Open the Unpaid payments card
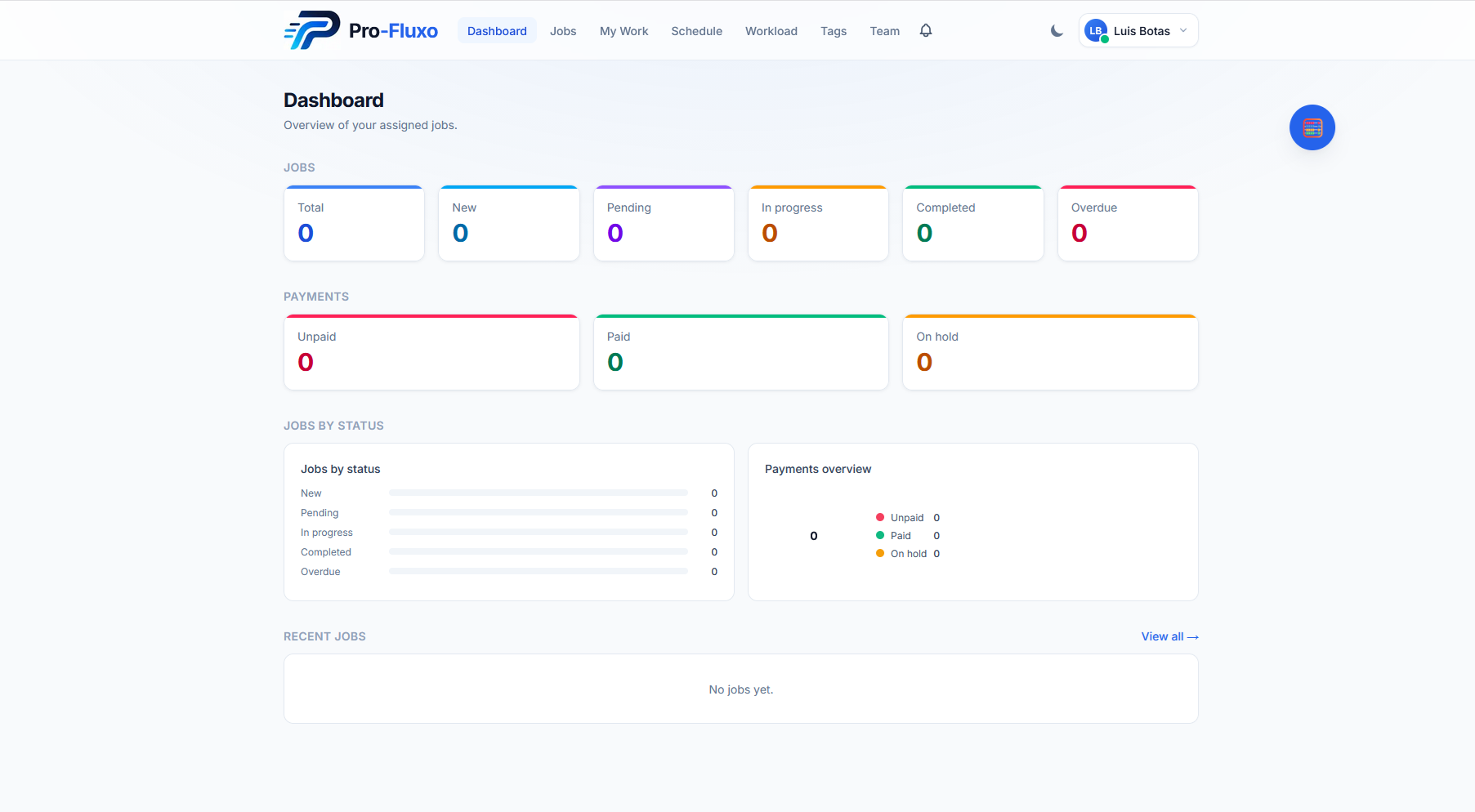 coord(431,352)
